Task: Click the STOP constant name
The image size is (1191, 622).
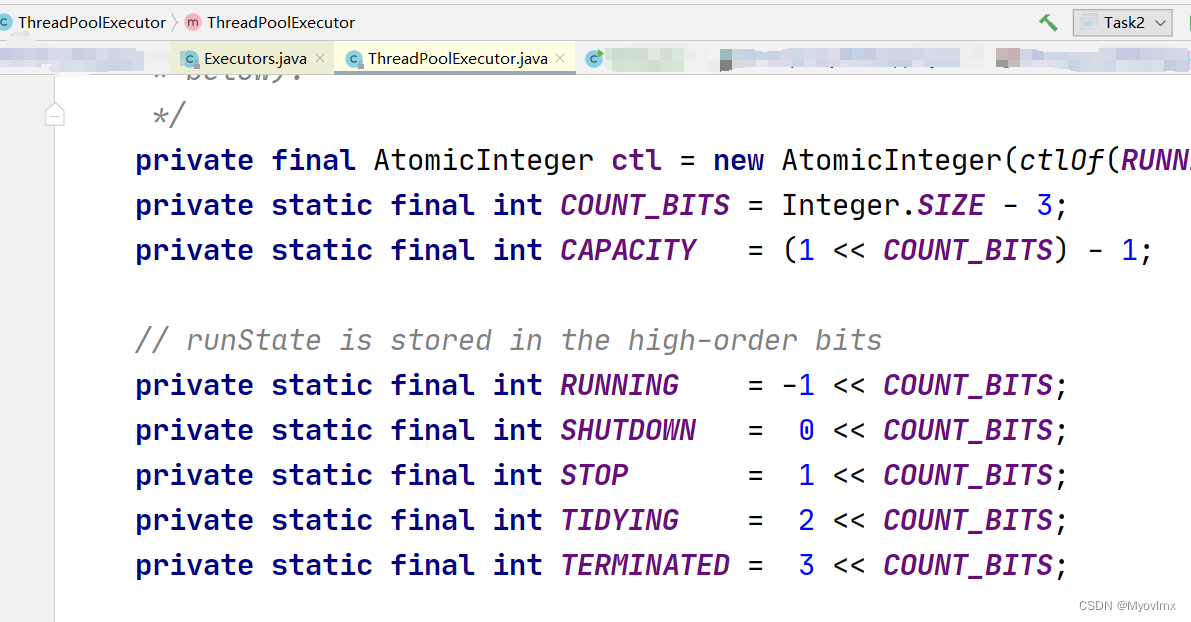Action: 594,475
